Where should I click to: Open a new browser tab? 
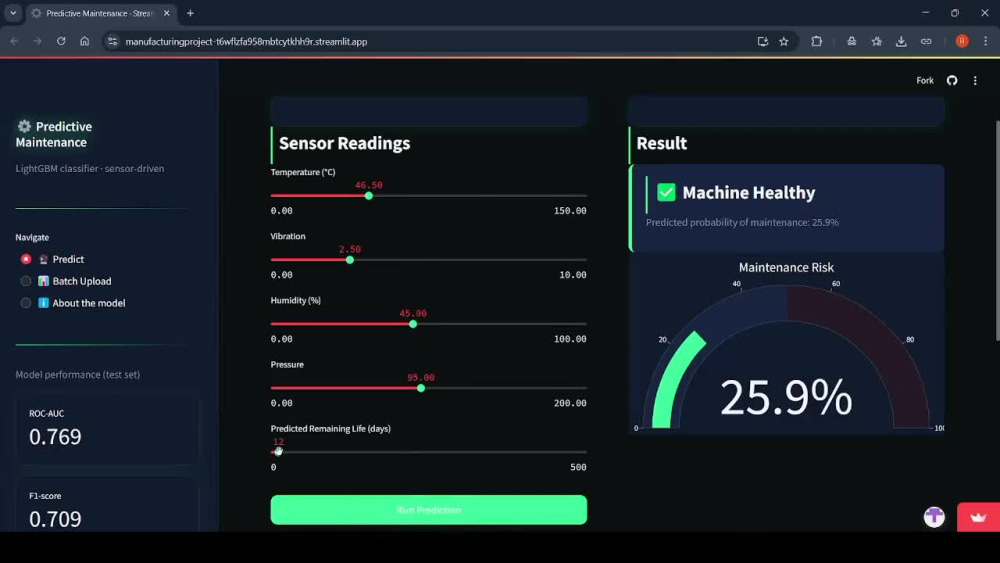(x=190, y=13)
